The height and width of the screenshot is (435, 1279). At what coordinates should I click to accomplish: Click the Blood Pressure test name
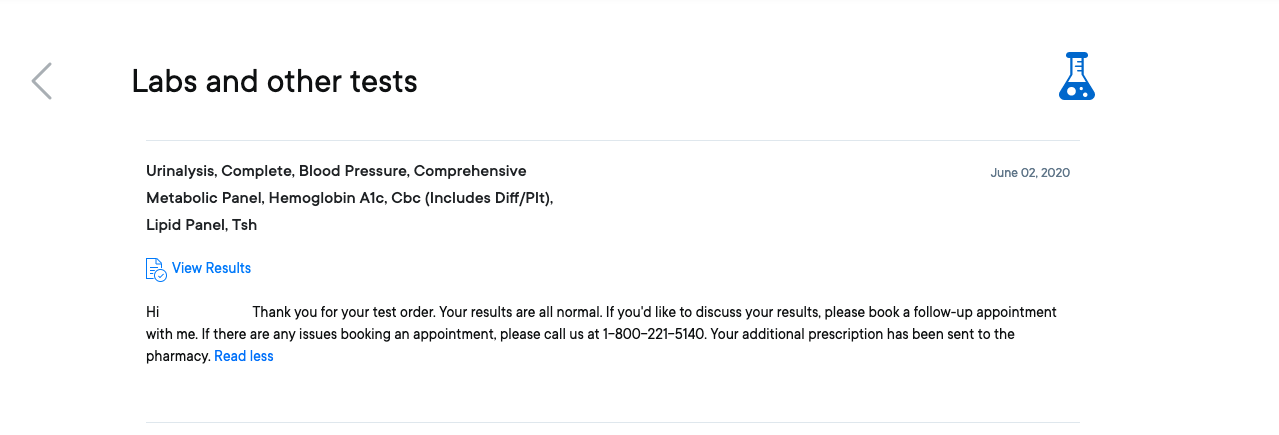(x=354, y=171)
